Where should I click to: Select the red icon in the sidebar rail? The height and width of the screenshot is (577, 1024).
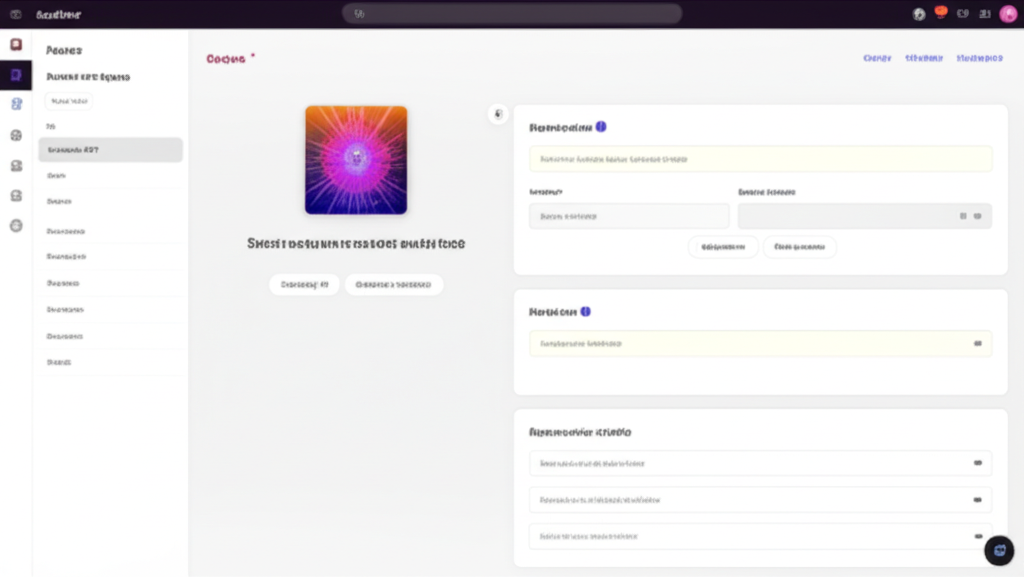coord(16,44)
